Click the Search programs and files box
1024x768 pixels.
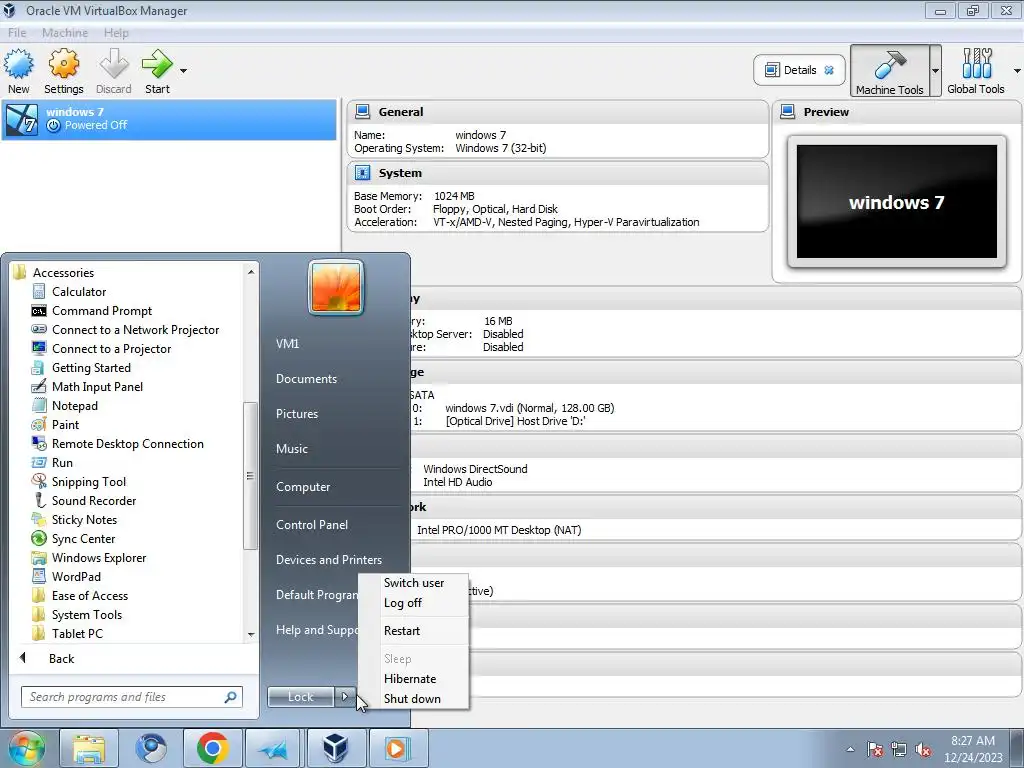pos(131,697)
